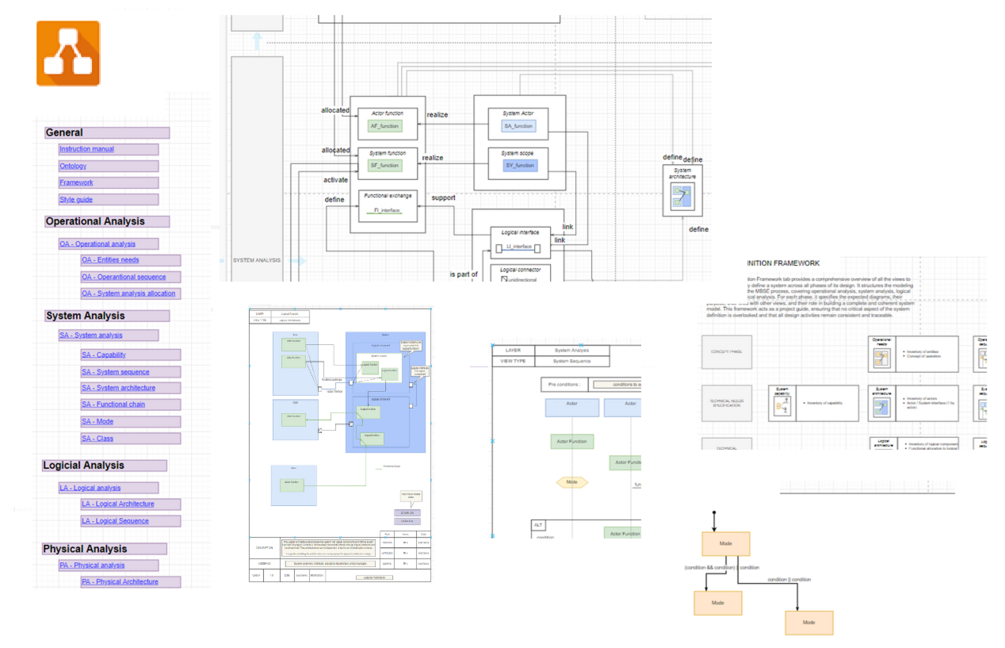
Task: Open SA - Functional chain link
Action: click(113, 404)
